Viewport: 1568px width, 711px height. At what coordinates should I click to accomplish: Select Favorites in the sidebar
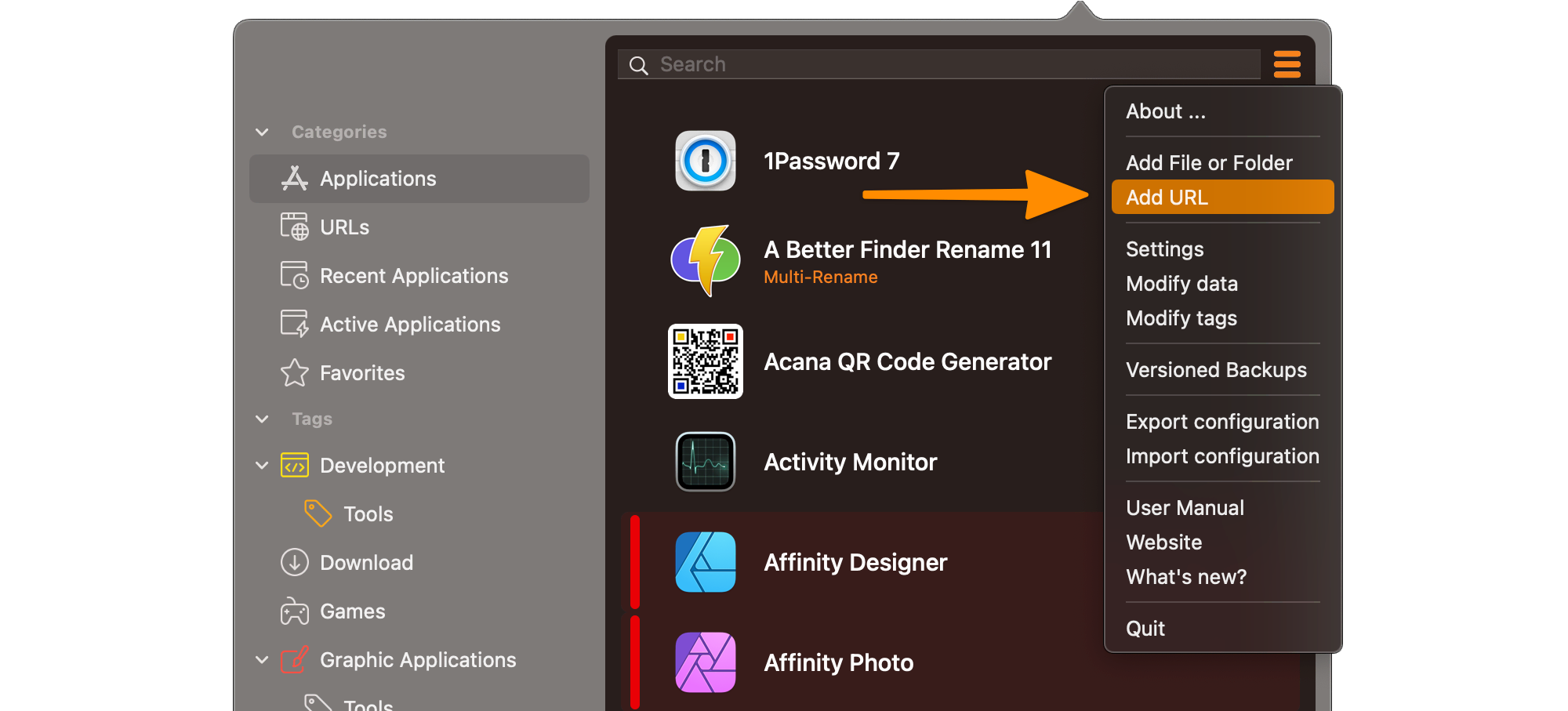[x=362, y=373]
